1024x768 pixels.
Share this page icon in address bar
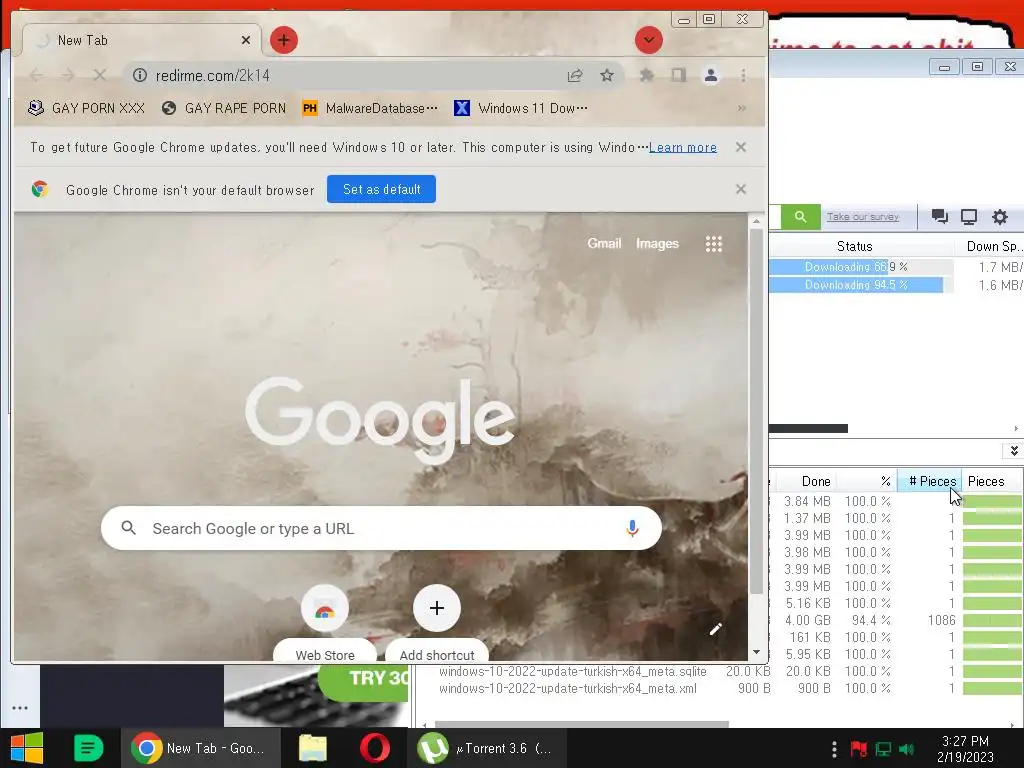(575, 76)
